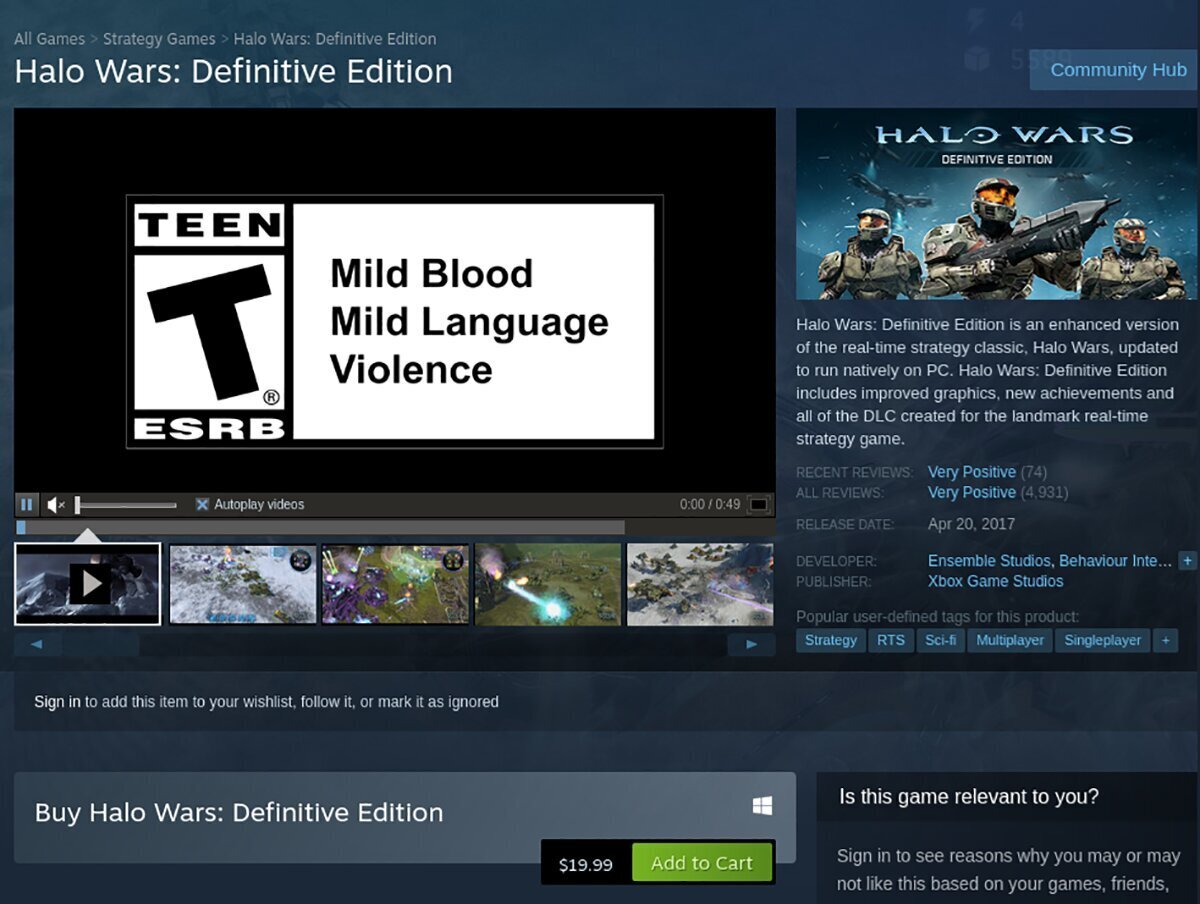Unmute the video with speaker icon
1200x904 pixels.
(x=56, y=505)
